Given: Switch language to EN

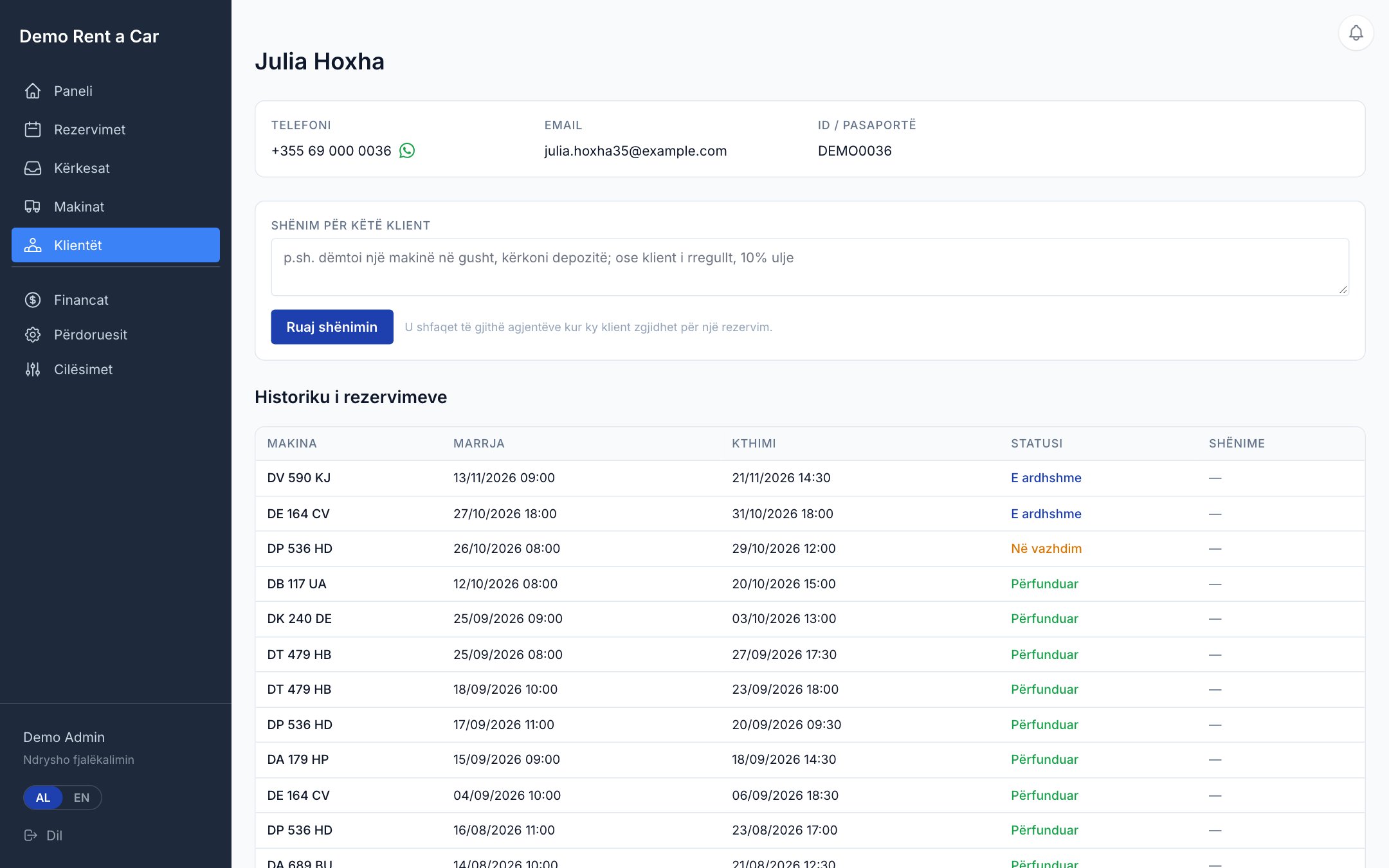Looking at the screenshot, I should pyautogui.click(x=82, y=797).
